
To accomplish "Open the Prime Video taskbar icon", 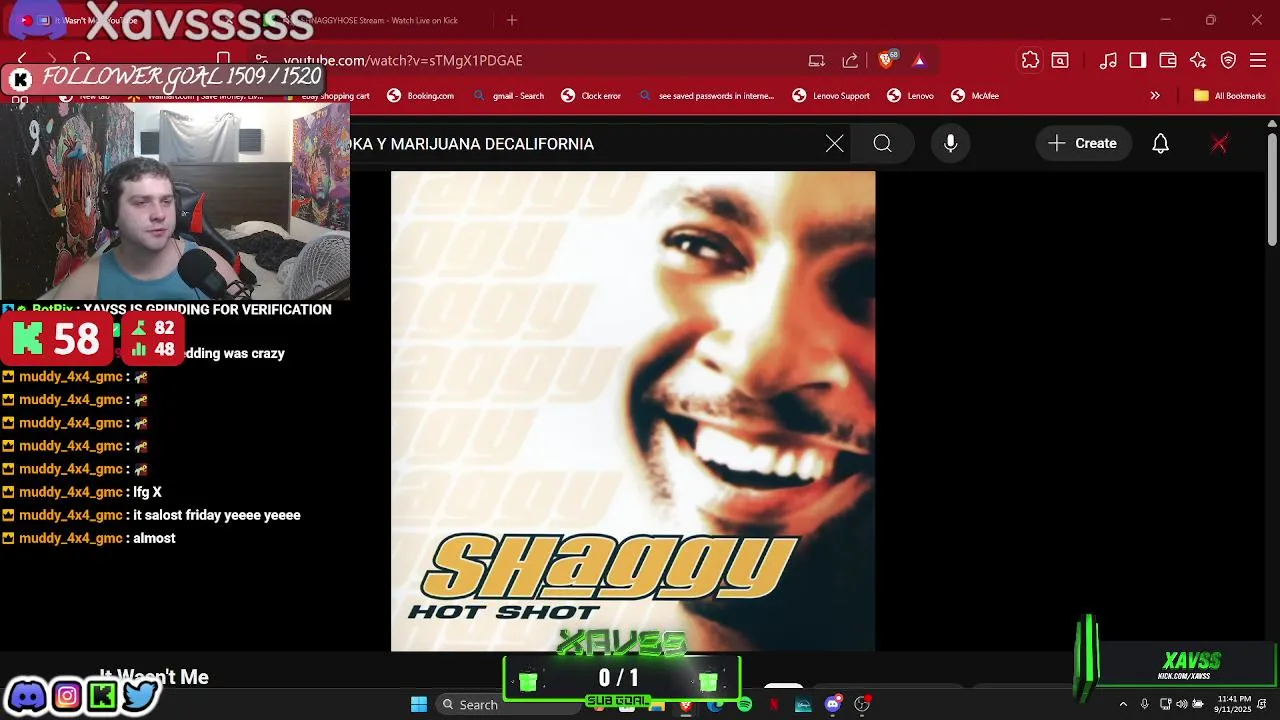I will tap(803, 705).
